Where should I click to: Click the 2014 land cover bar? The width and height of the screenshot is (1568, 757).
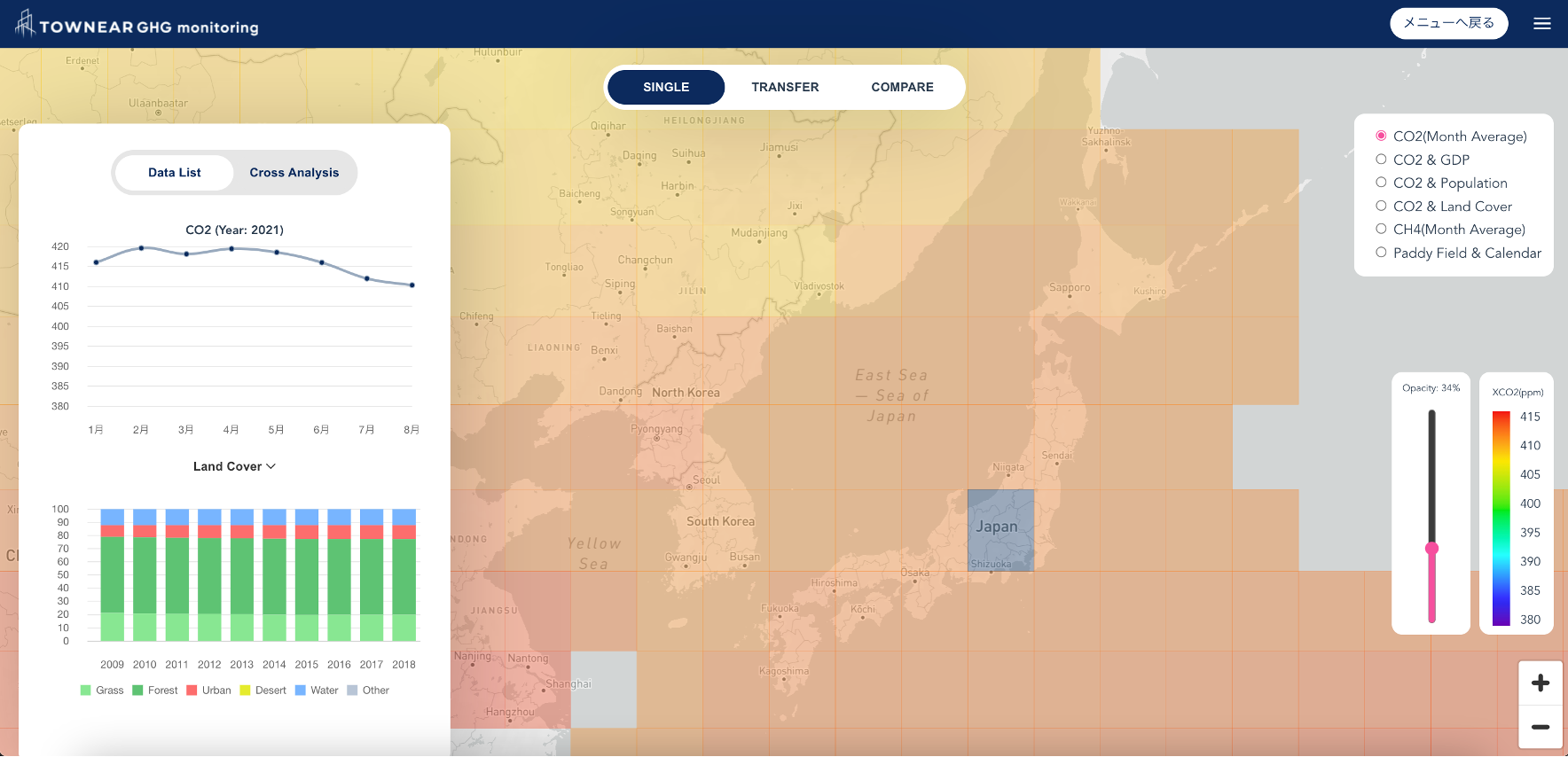(275, 574)
